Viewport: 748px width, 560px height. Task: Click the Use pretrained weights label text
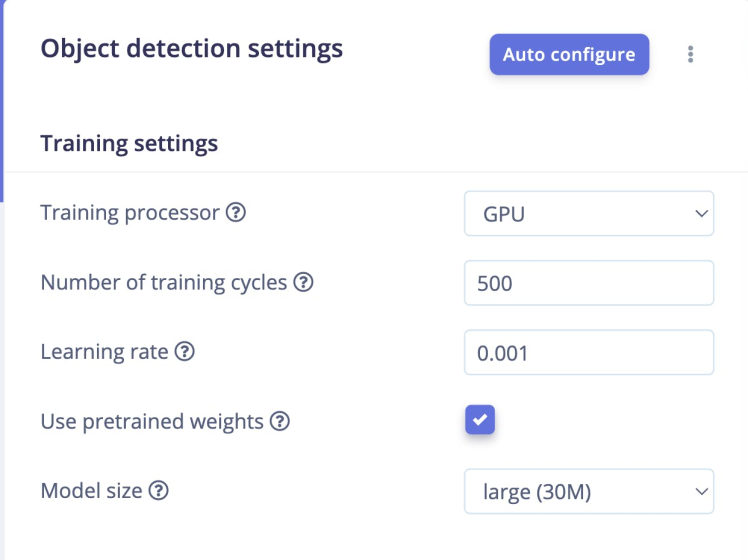(x=152, y=422)
